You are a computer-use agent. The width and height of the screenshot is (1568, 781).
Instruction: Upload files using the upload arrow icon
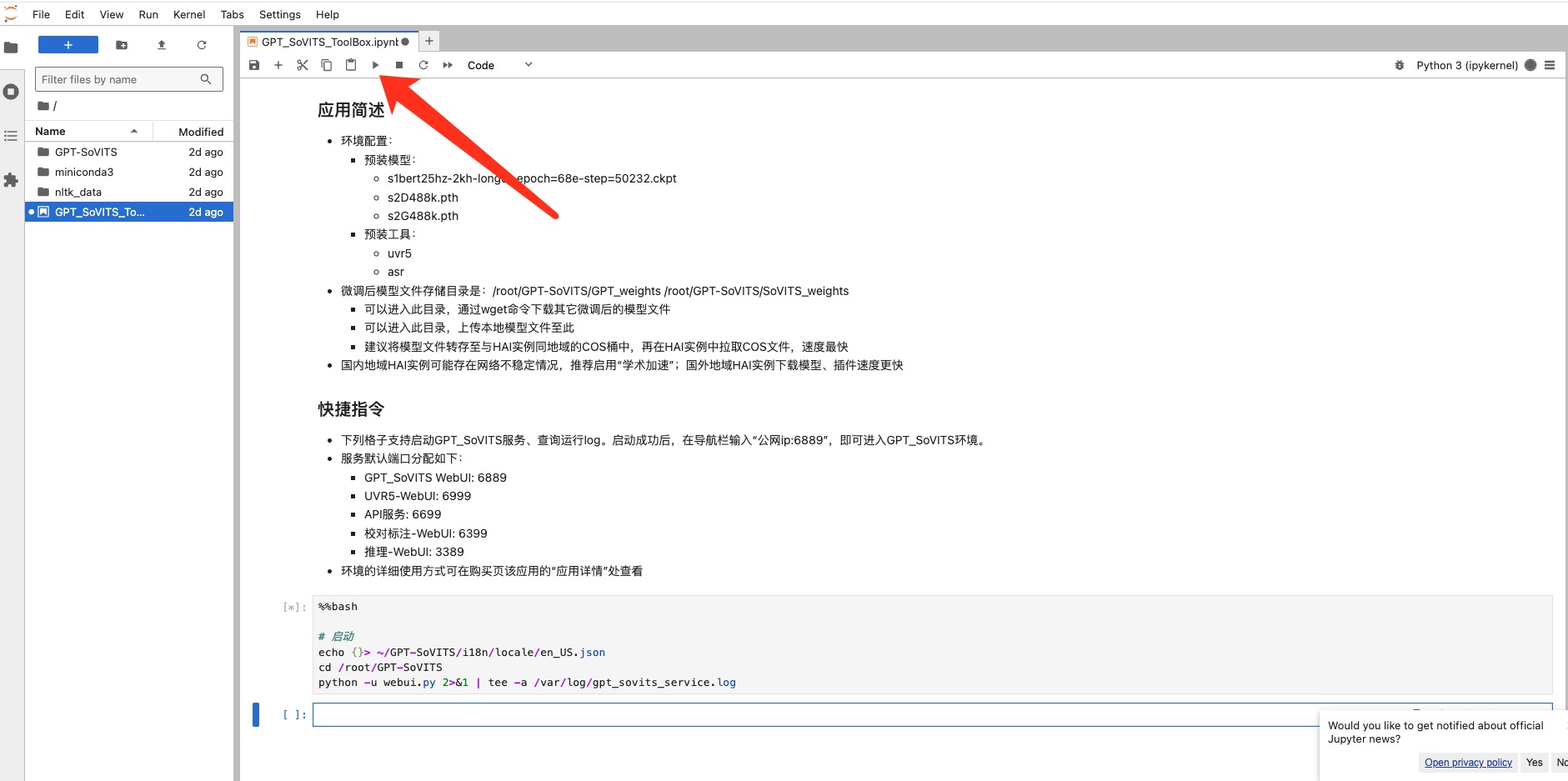[x=162, y=44]
